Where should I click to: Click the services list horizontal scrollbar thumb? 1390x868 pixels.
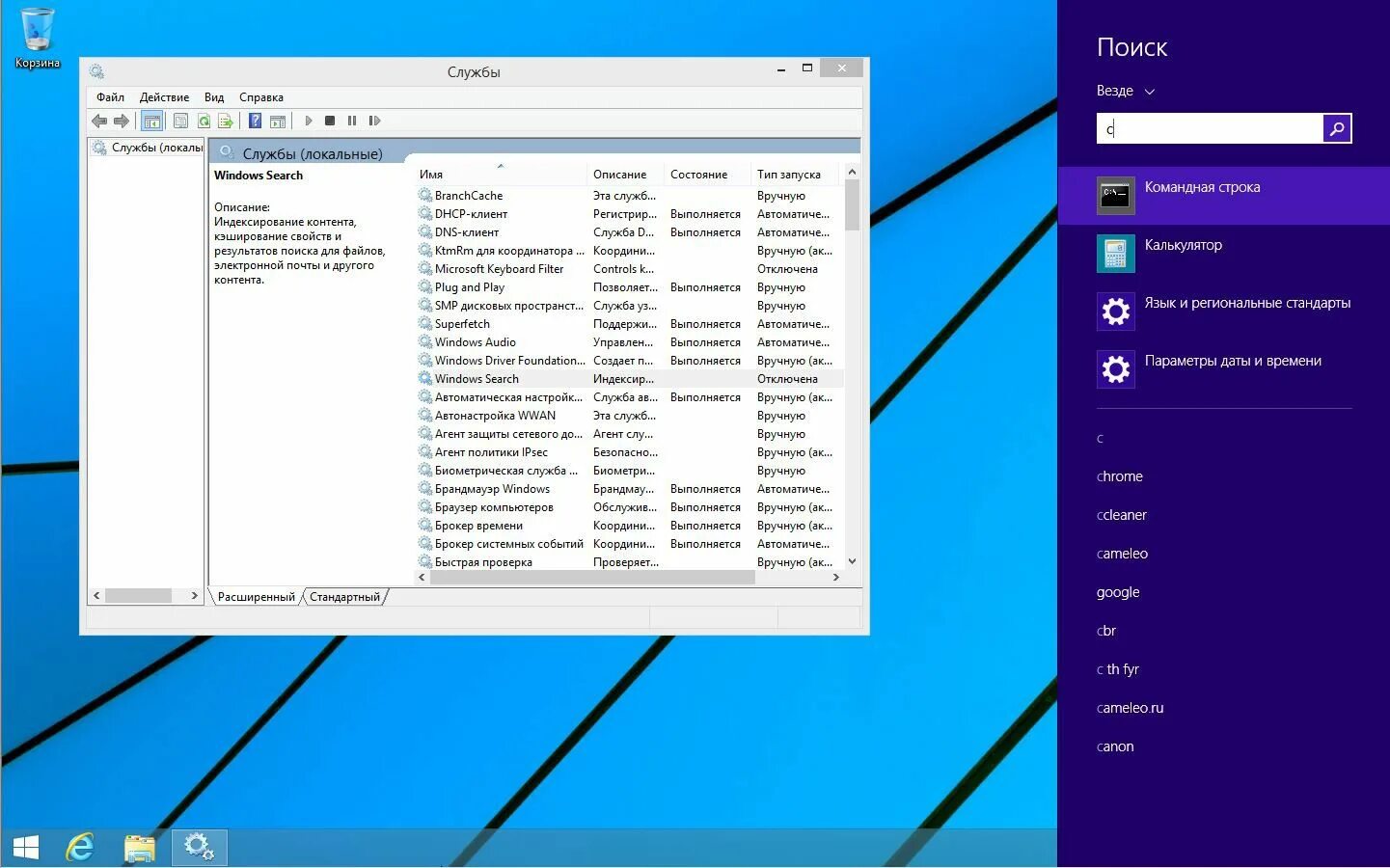(x=592, y=577)
